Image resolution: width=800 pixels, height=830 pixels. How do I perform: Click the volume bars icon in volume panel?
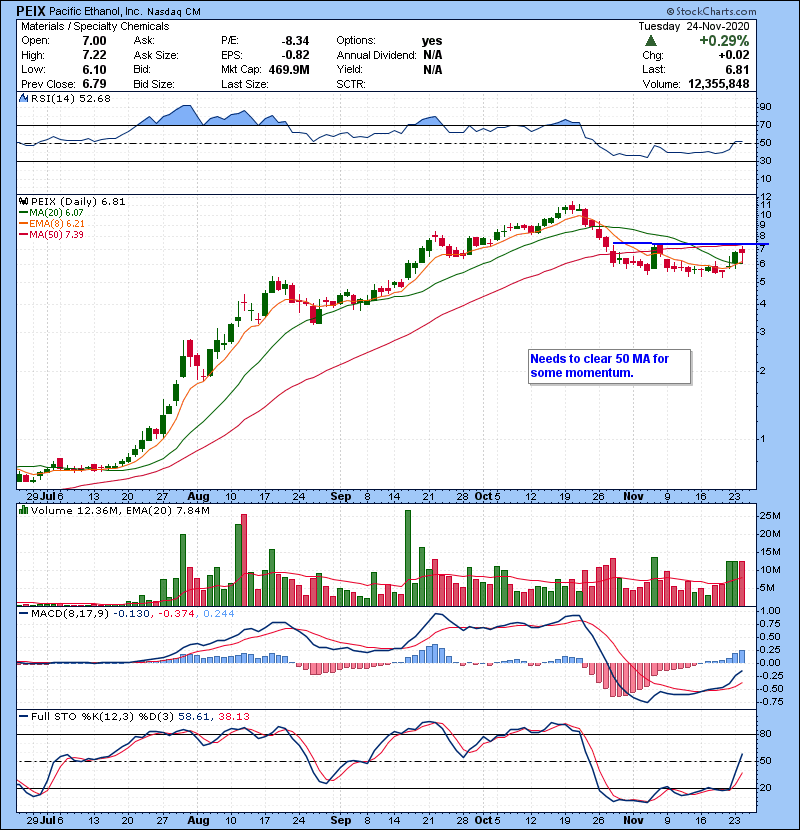click(23, 510)
